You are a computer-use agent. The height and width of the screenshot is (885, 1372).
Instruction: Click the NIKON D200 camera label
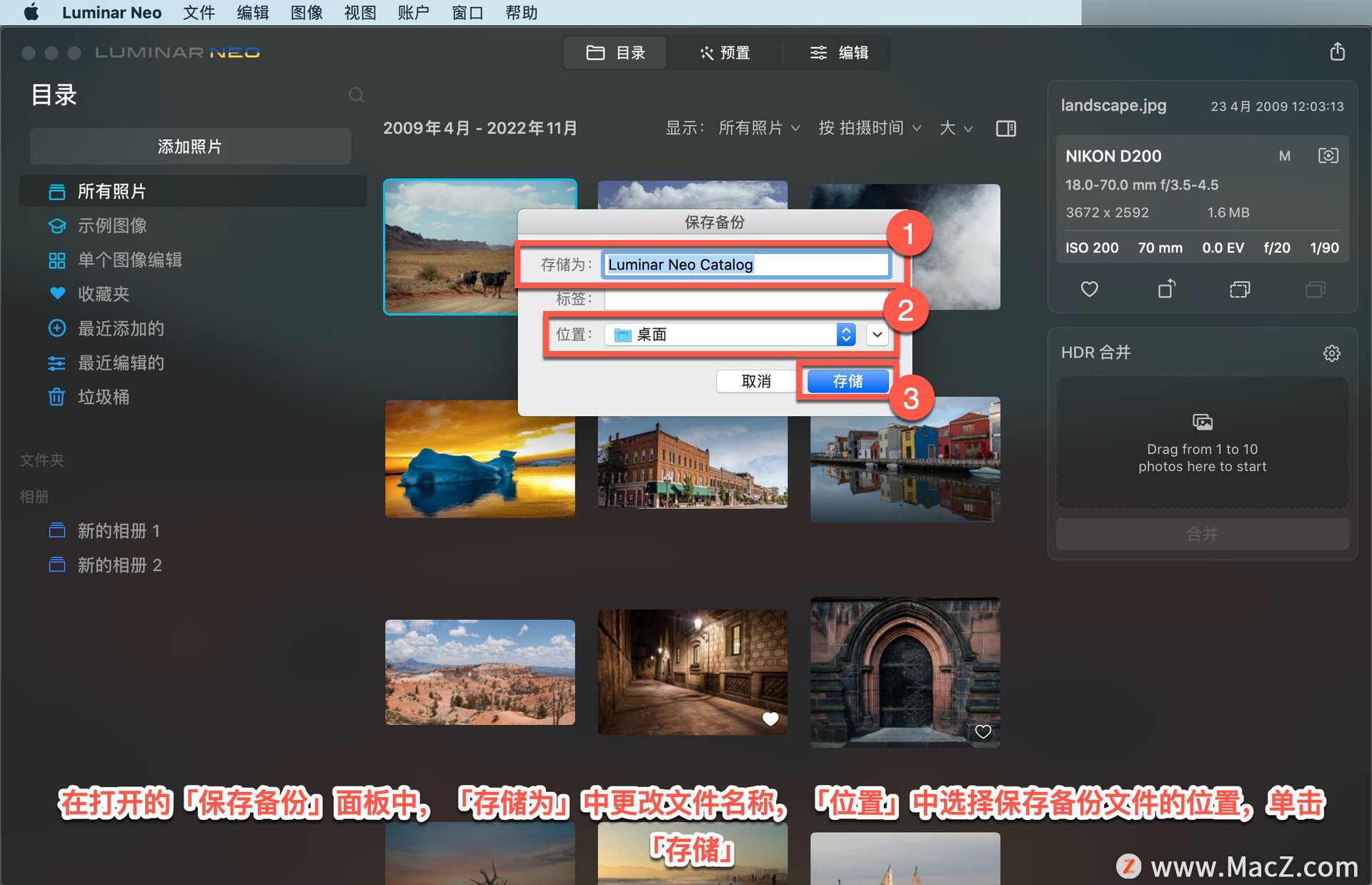[1113, 156]
